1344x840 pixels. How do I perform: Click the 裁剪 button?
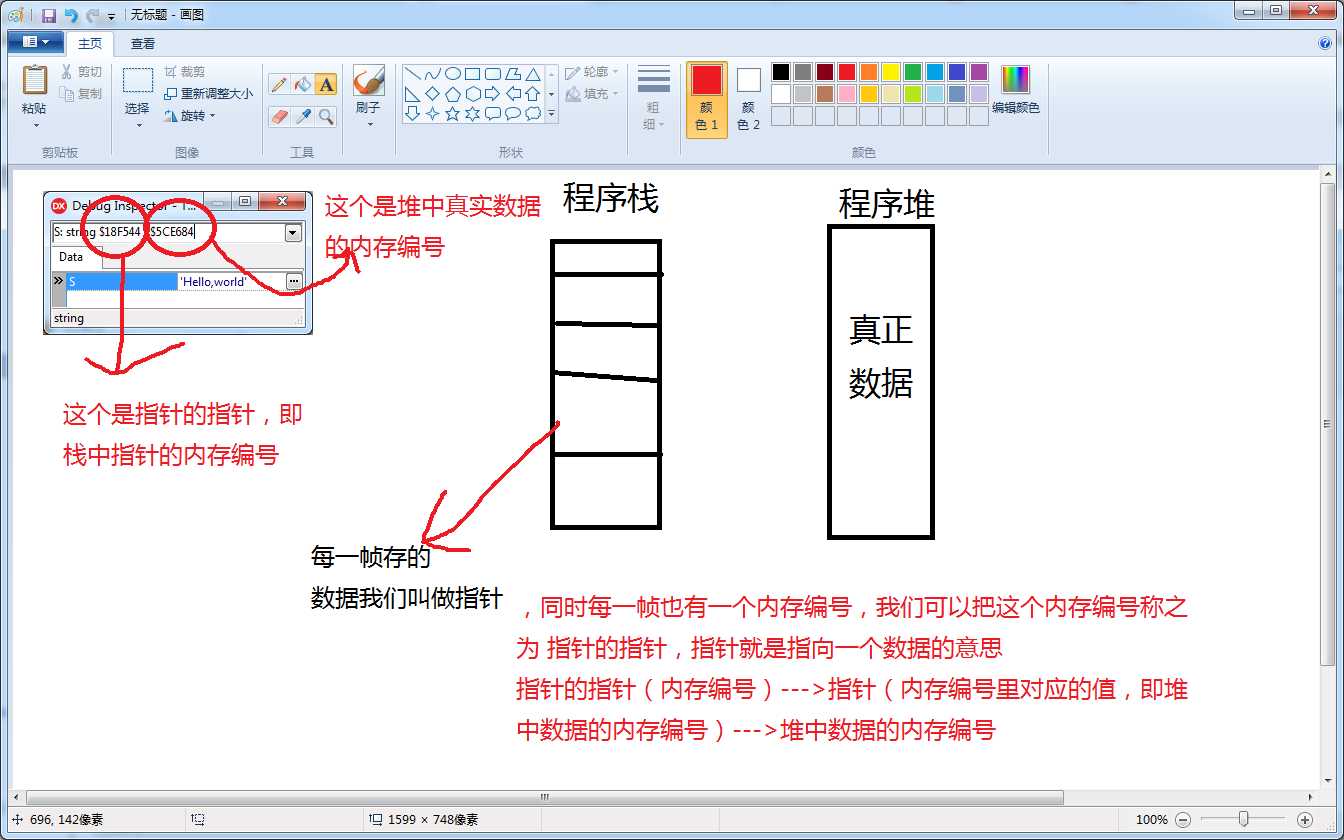[184, 72]
